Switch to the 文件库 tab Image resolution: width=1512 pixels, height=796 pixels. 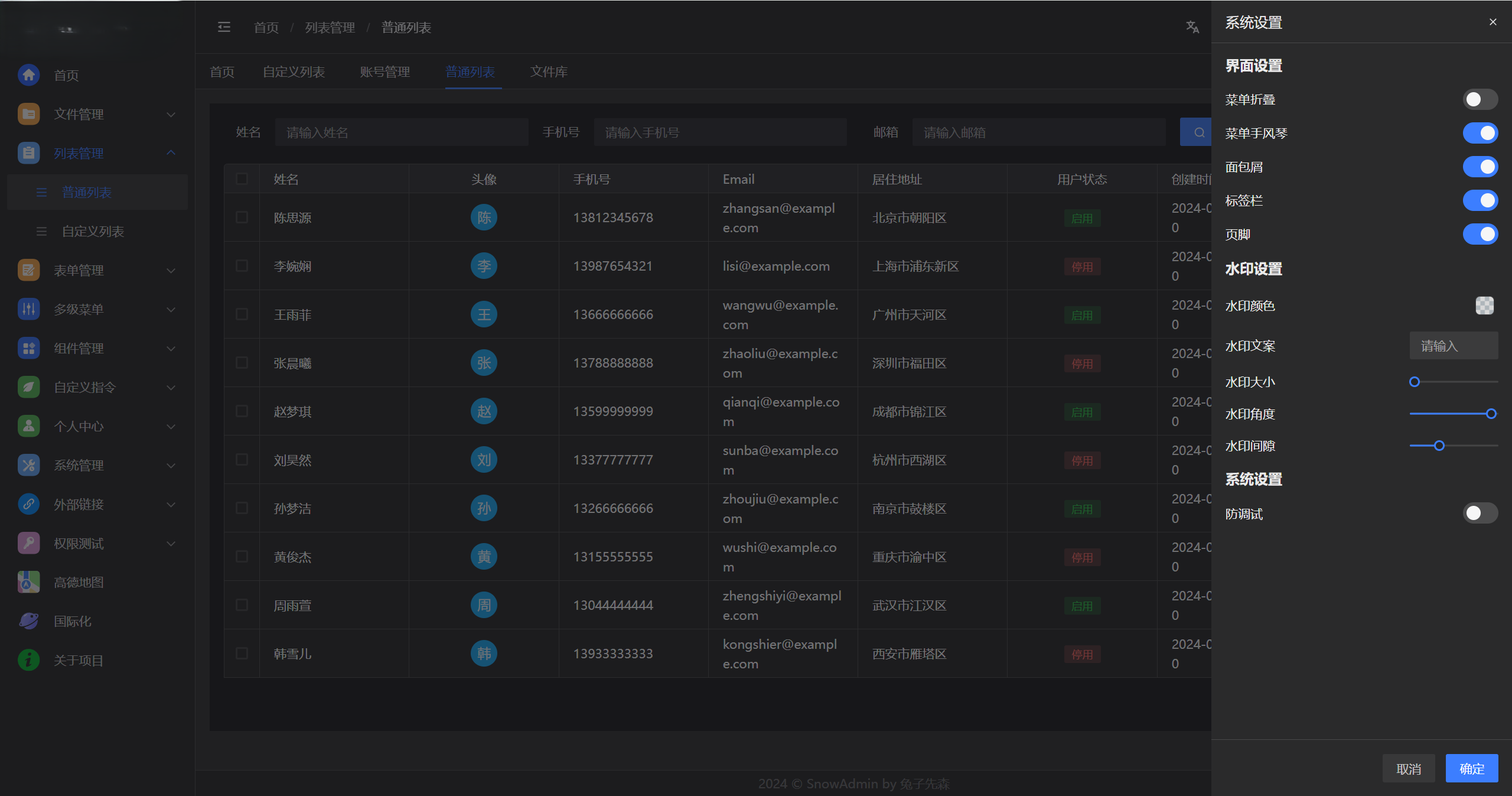click(x=548, y=72)
